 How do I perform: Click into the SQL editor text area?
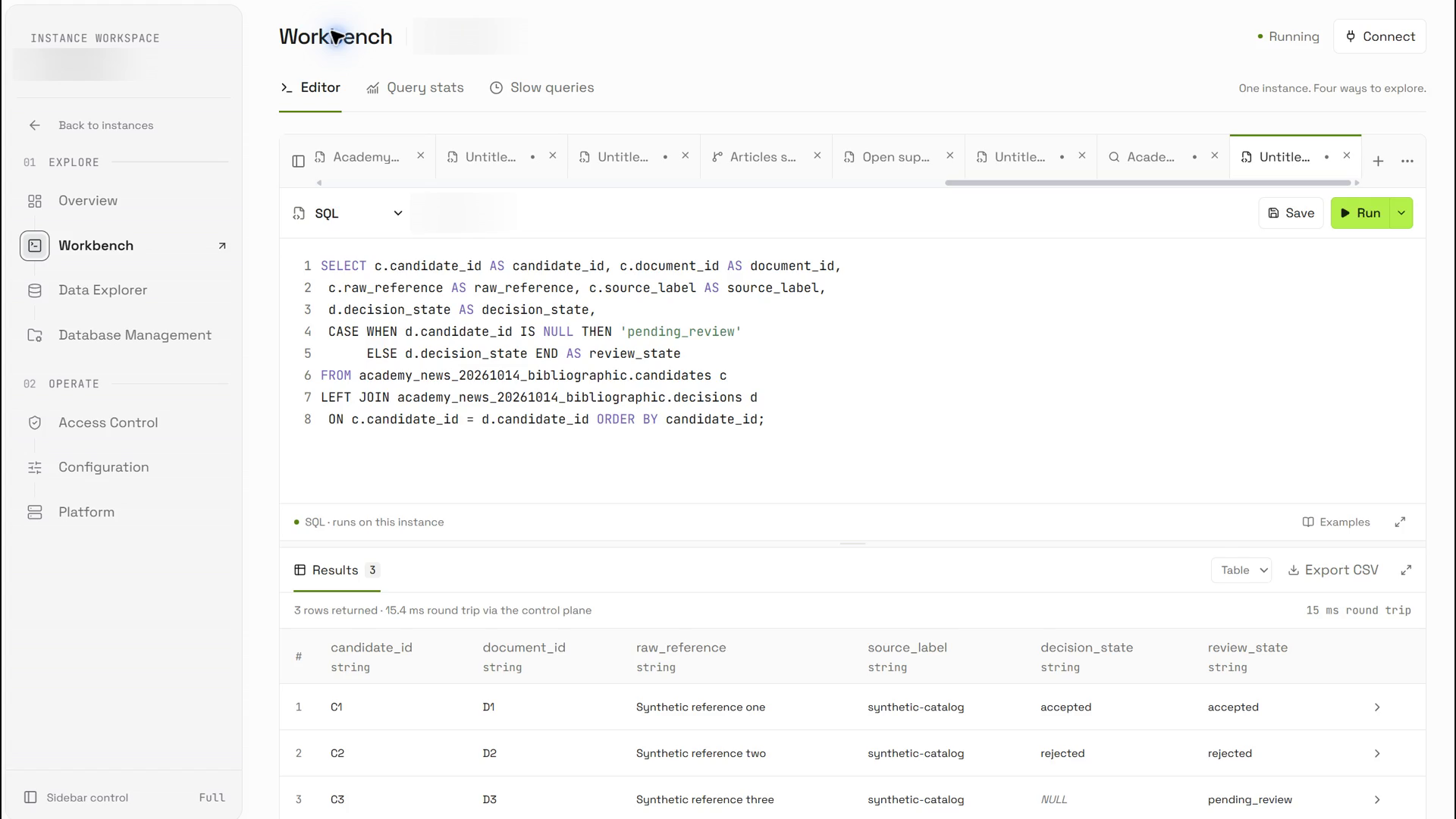852,372
